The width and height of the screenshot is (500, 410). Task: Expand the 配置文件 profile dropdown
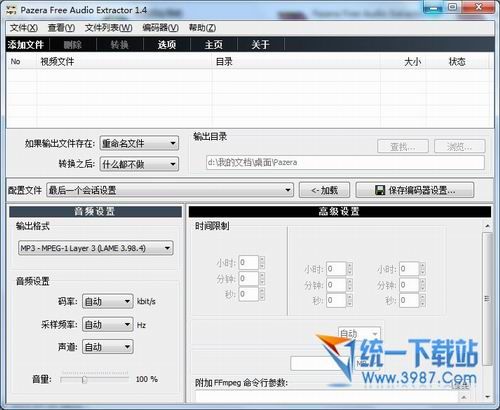[x=170, y=190]
